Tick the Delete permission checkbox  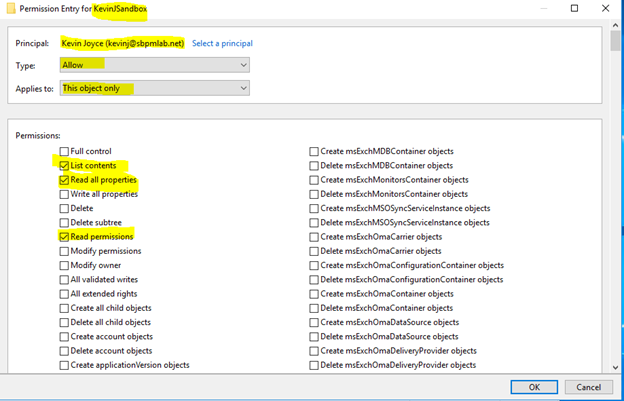pyautogui.click(x=64, y=208)
